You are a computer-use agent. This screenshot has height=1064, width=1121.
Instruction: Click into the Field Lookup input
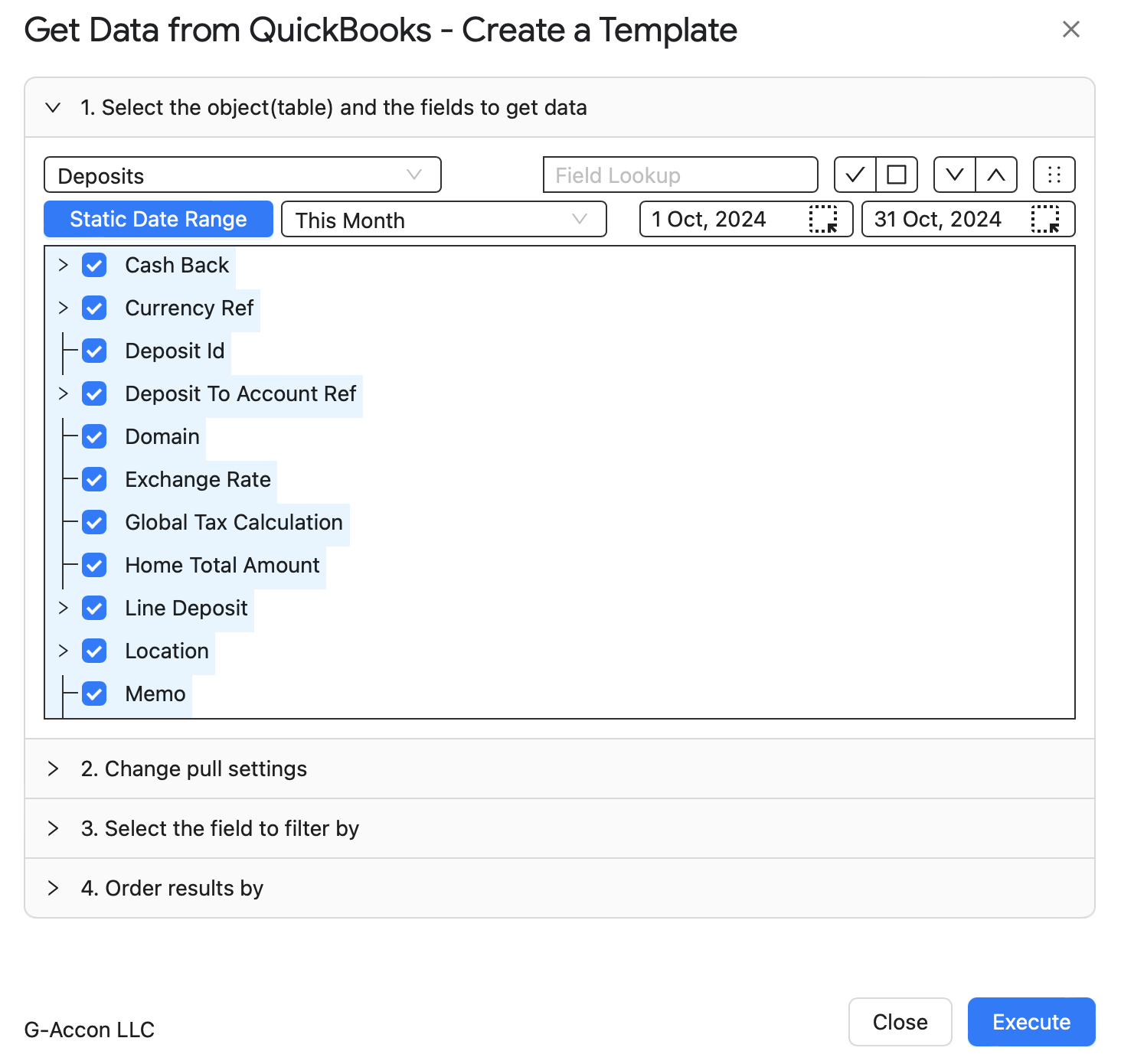[681, 175]
